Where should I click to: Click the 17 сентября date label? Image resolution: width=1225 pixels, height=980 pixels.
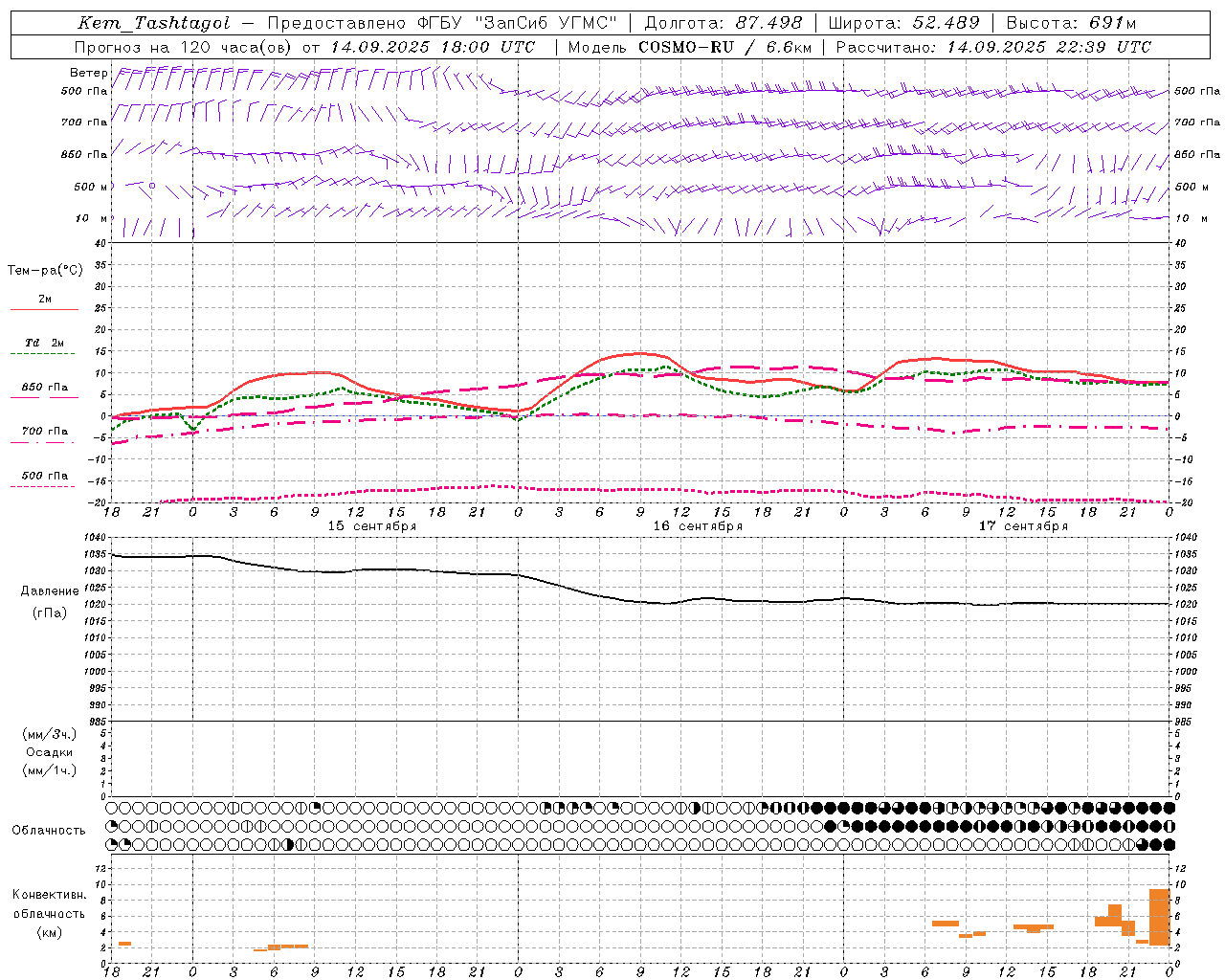[1023, 526]
